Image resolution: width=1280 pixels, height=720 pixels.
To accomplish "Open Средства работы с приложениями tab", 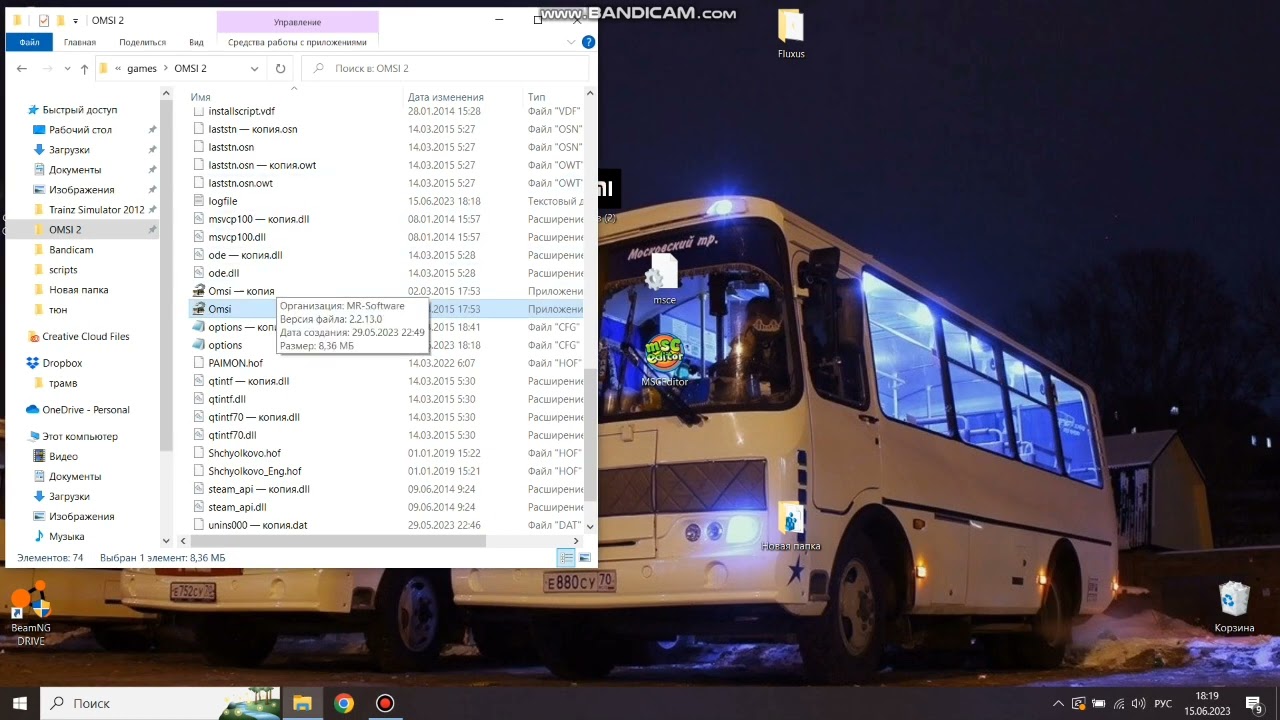I will click(297, 42).
